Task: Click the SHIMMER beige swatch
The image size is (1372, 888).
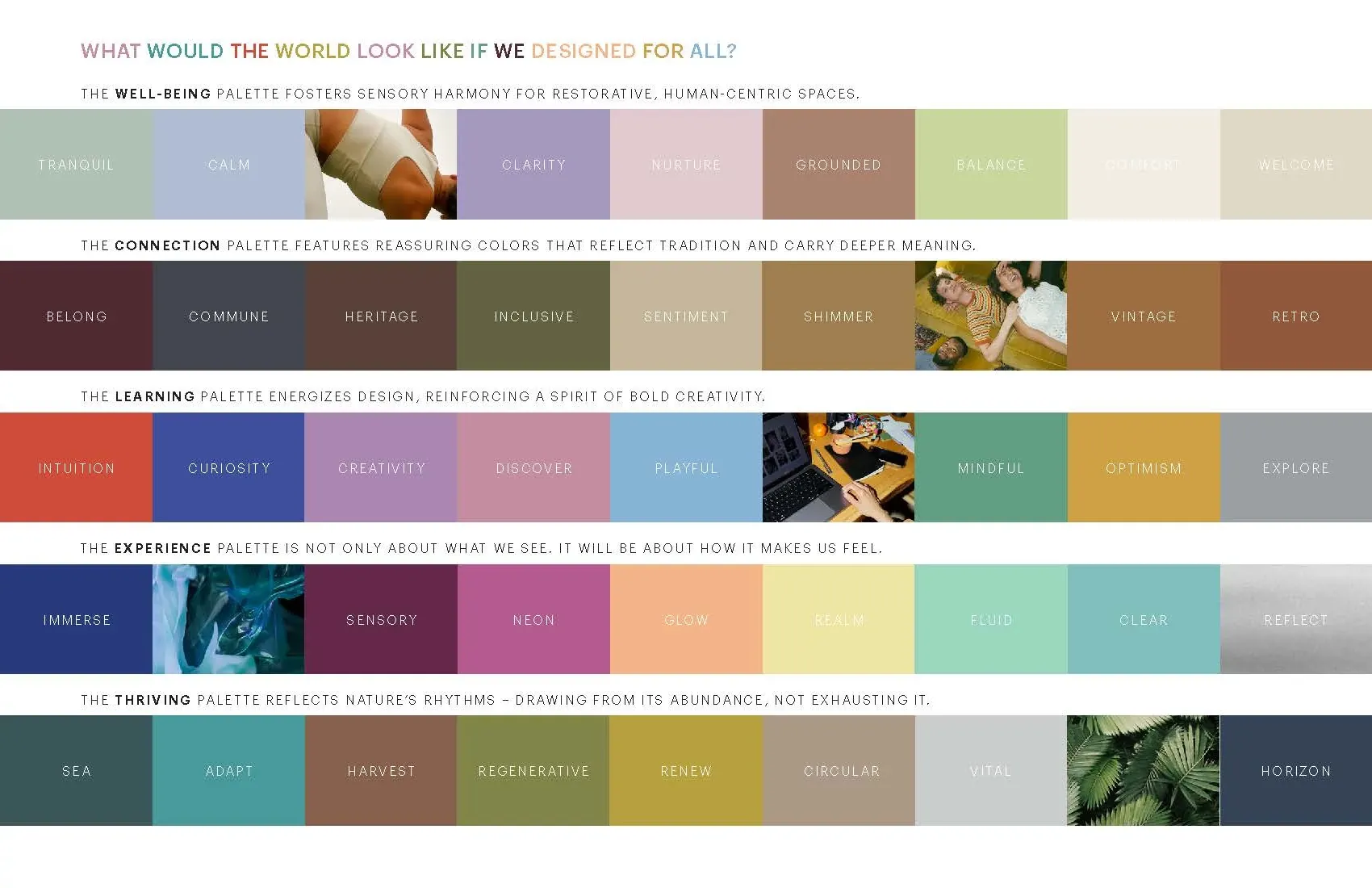Action: click(x=838, y=316)
